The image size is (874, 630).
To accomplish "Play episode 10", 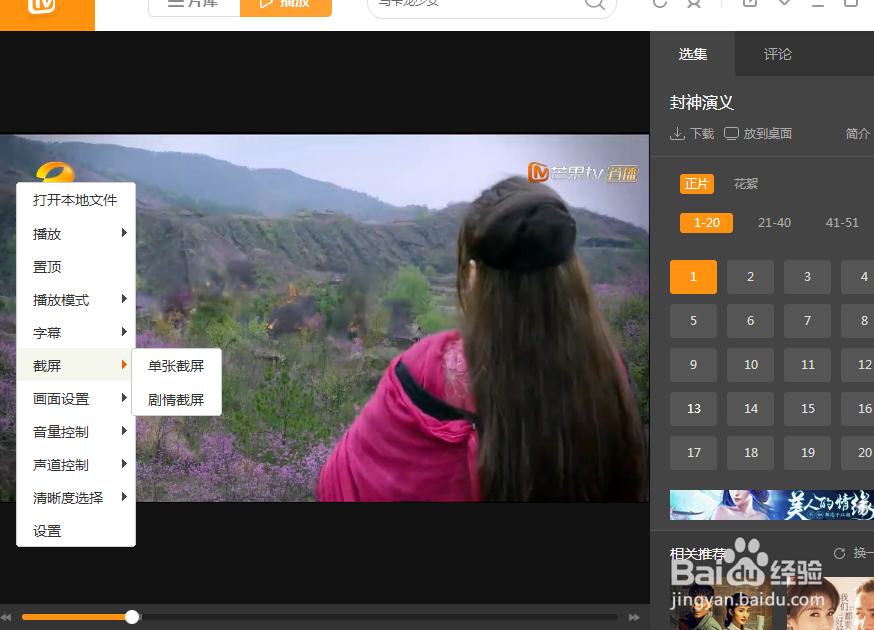I will (x=750, y=365).
